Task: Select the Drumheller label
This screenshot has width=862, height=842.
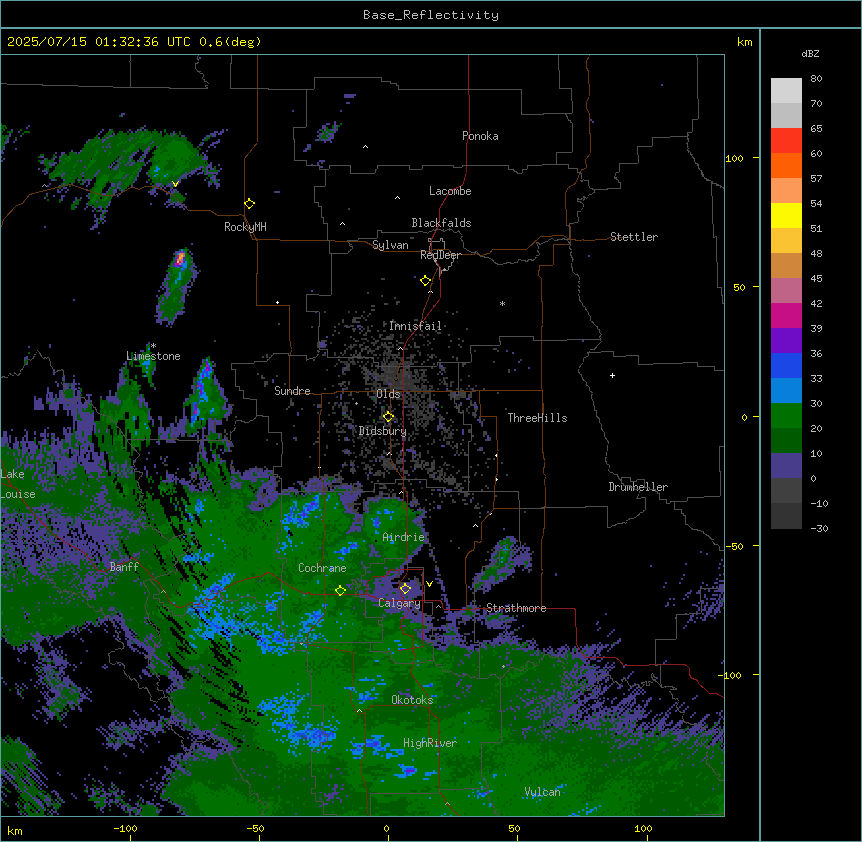Action: coord(638,487)
